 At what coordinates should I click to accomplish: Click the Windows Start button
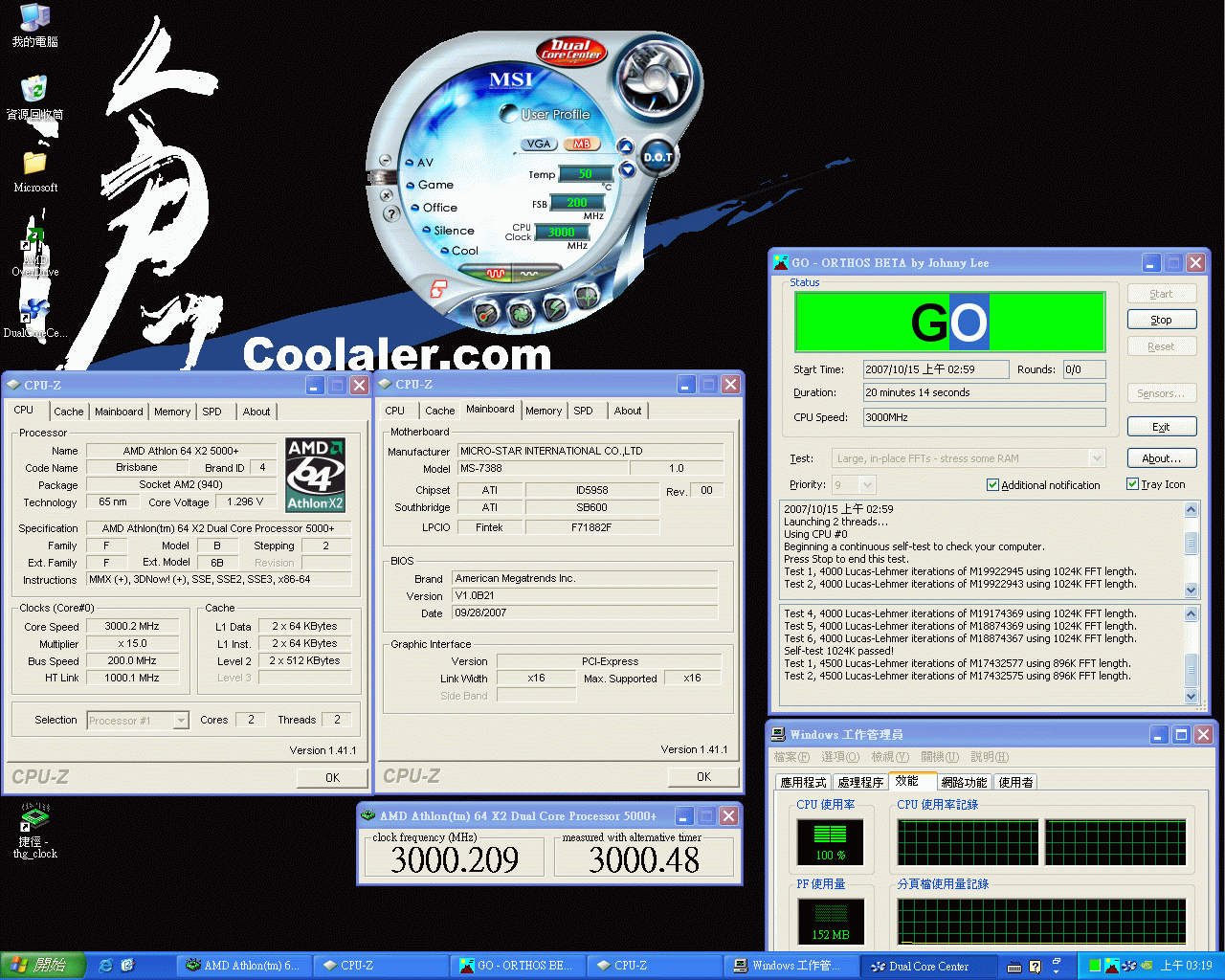tap(43, 966)
